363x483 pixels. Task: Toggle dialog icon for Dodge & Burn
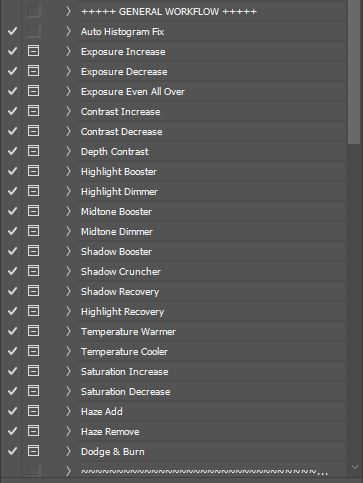pos(33,451)
